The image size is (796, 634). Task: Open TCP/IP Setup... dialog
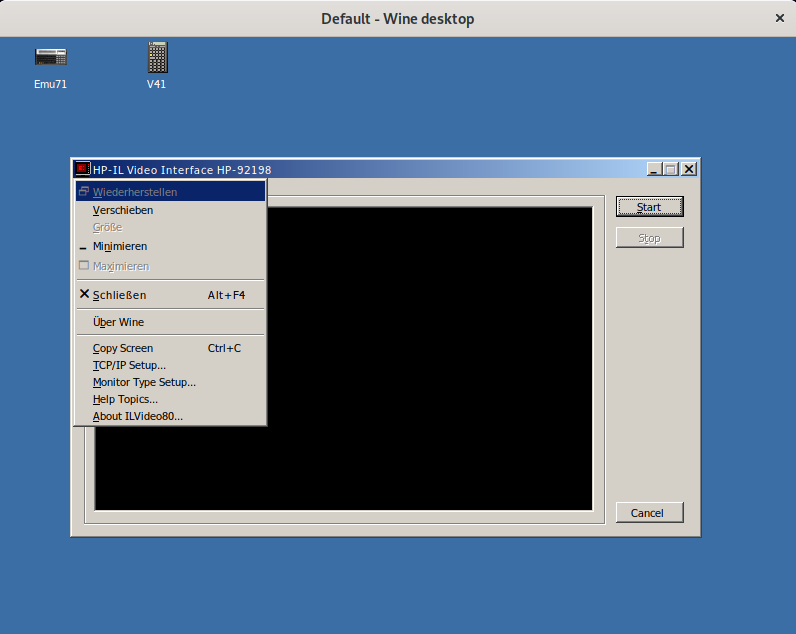point(129,366)
